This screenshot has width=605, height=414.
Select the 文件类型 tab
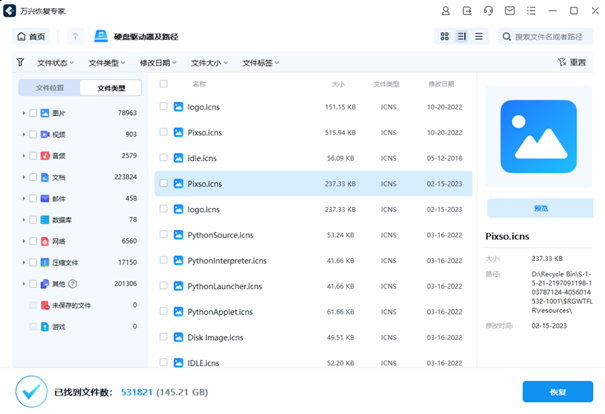tap(111, 88)
